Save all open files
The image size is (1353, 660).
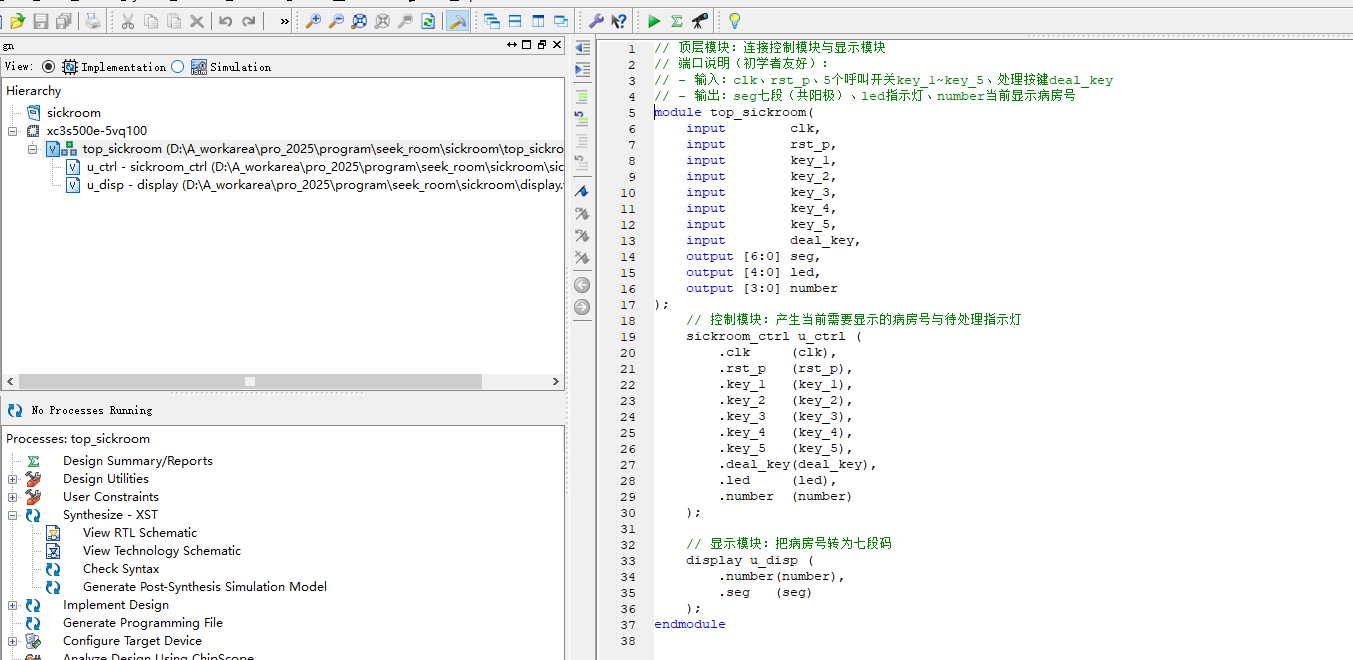(x=63, y=20)
